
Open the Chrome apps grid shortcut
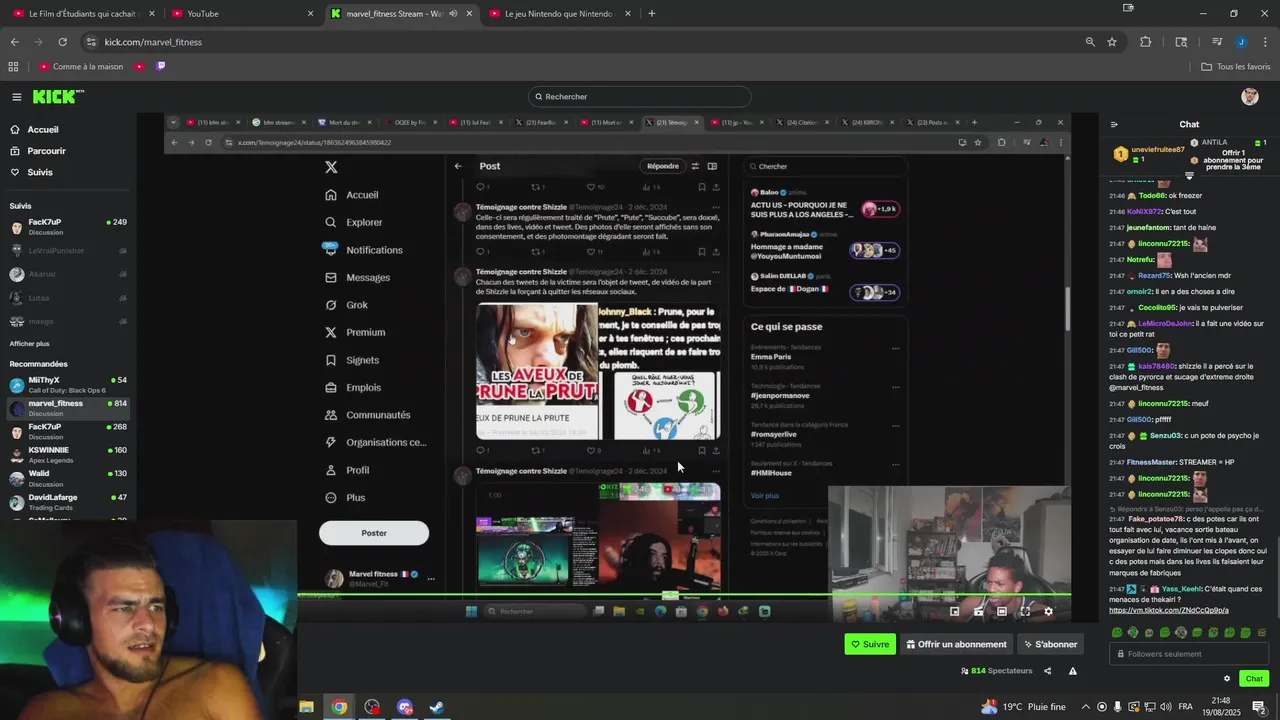(13, 66)
